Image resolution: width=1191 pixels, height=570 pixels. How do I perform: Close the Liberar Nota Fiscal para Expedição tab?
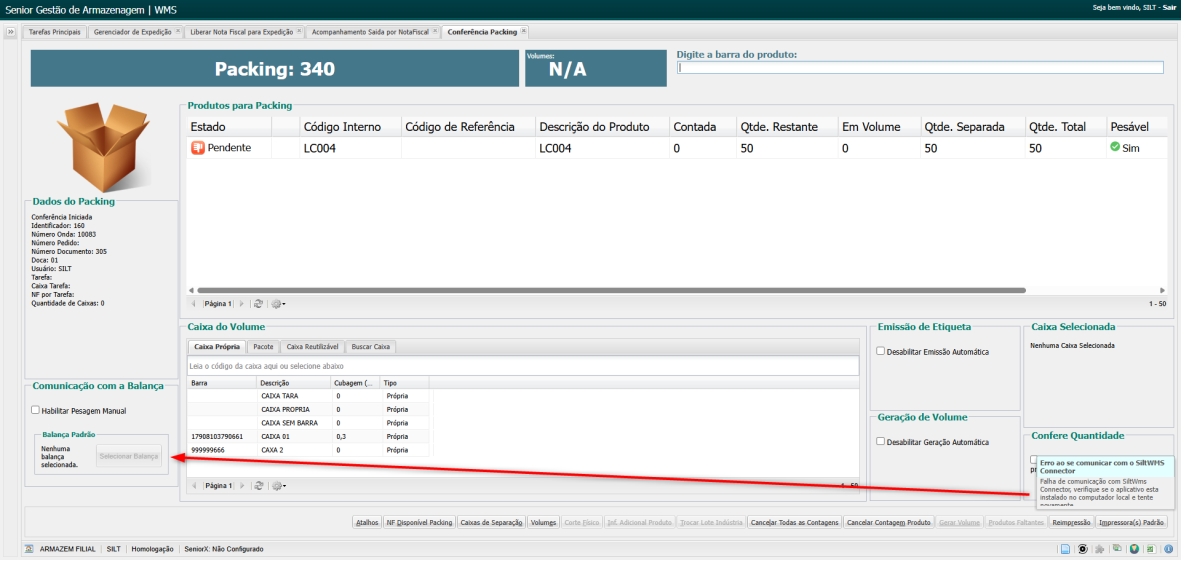point(299,31)
